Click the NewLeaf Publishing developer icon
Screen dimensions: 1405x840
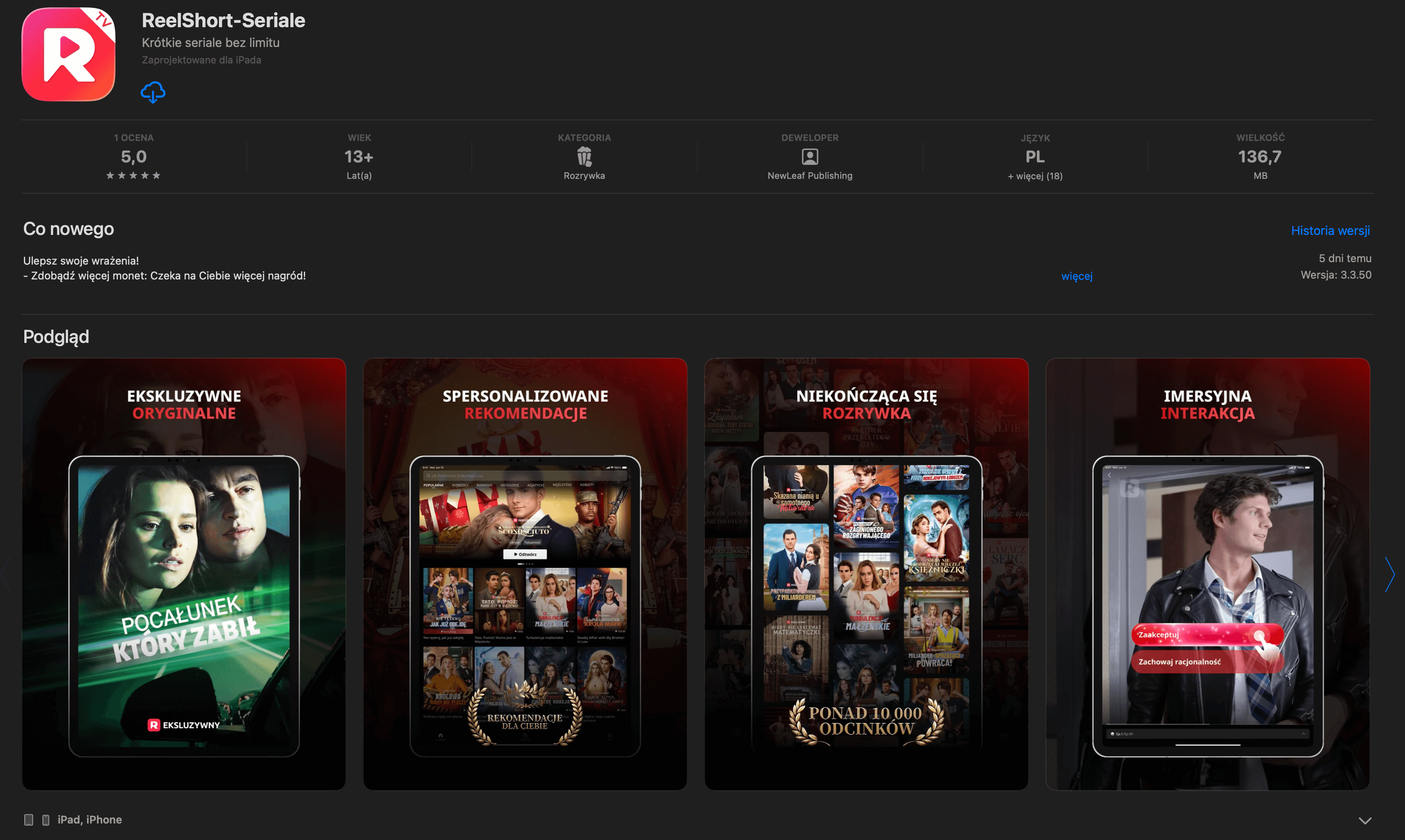pyautogui.click(x=810, y=156)
